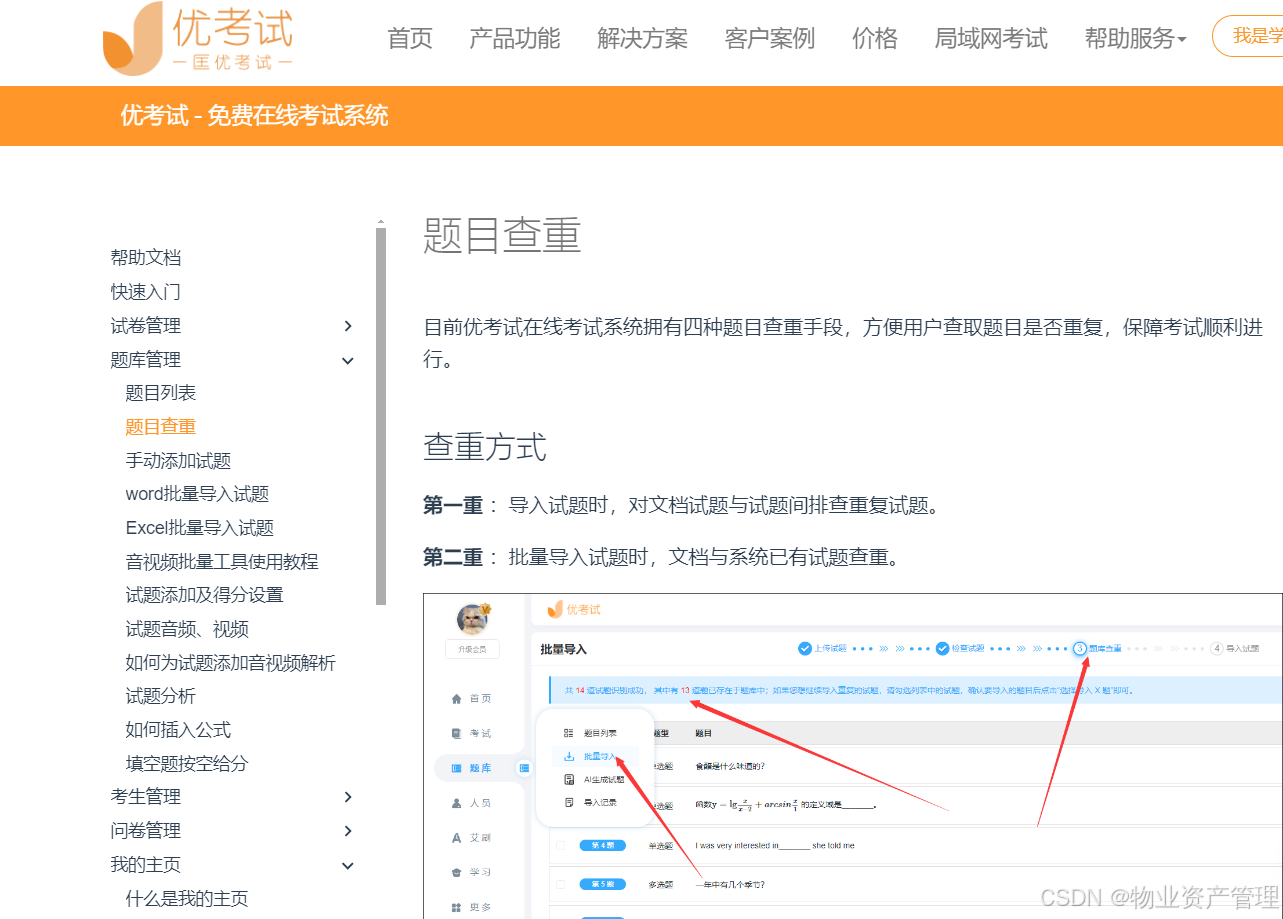The image size is (1283, 919).
Task: Open 试题音频、视频 in the sidebar
Action: point(187,629)
